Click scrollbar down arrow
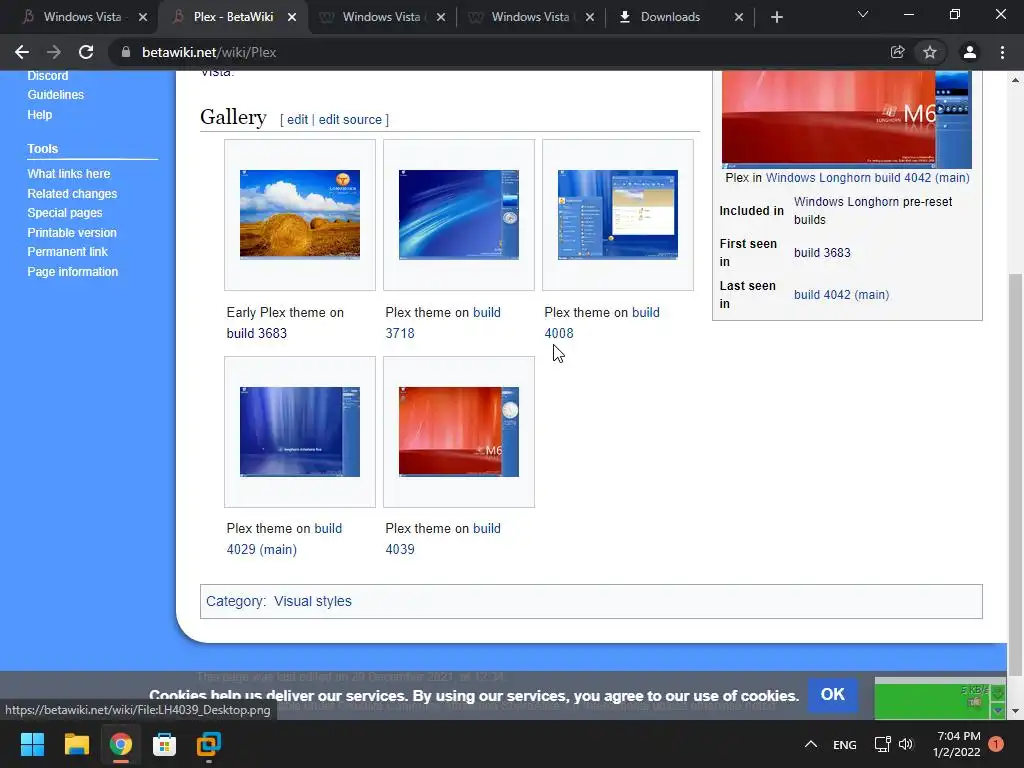 [x=1015, y=711]
